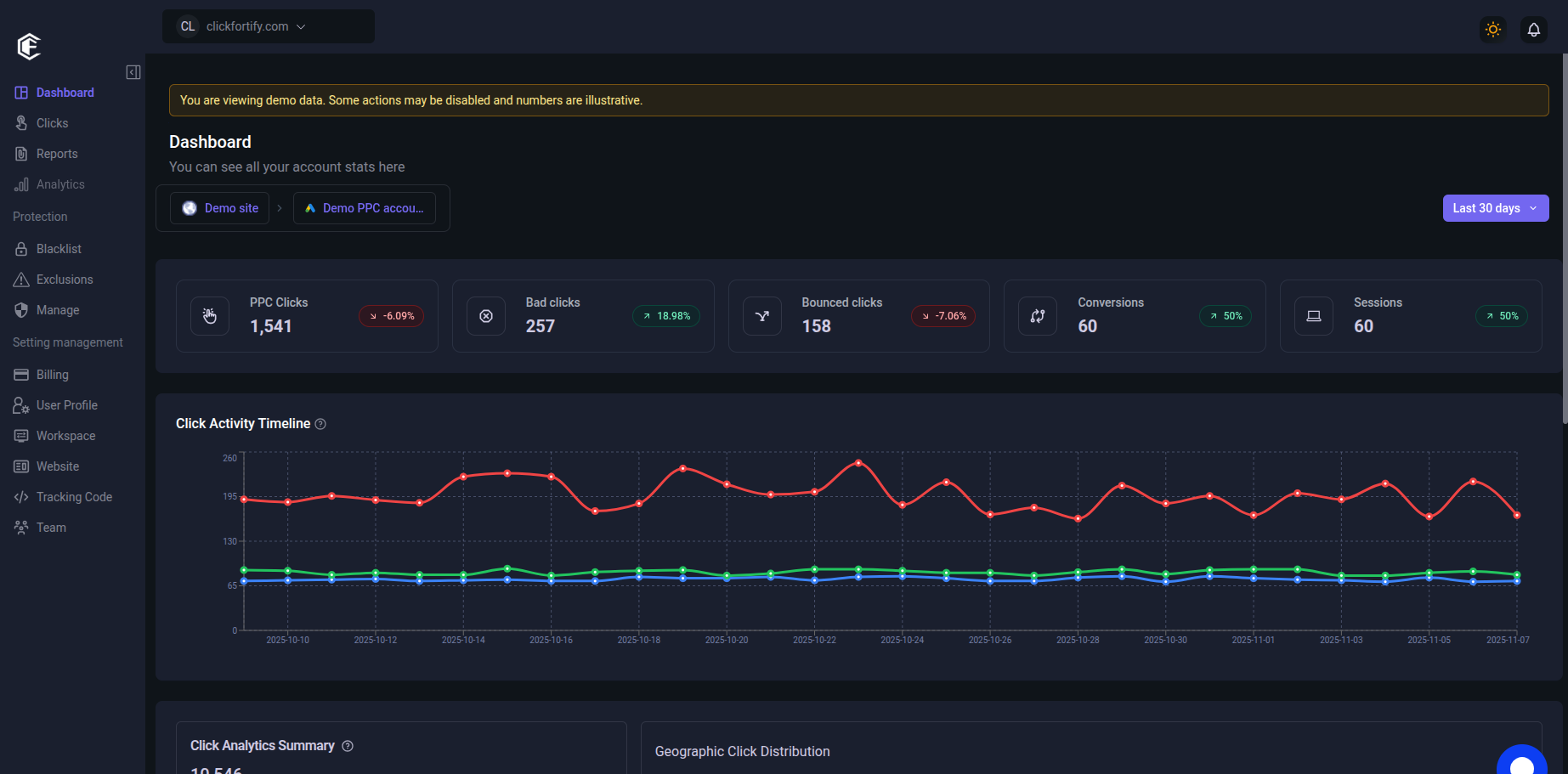This screenshot has width=1568, height=774.
Task: Open the Analytics panel
Action: [x=59, y=184]
